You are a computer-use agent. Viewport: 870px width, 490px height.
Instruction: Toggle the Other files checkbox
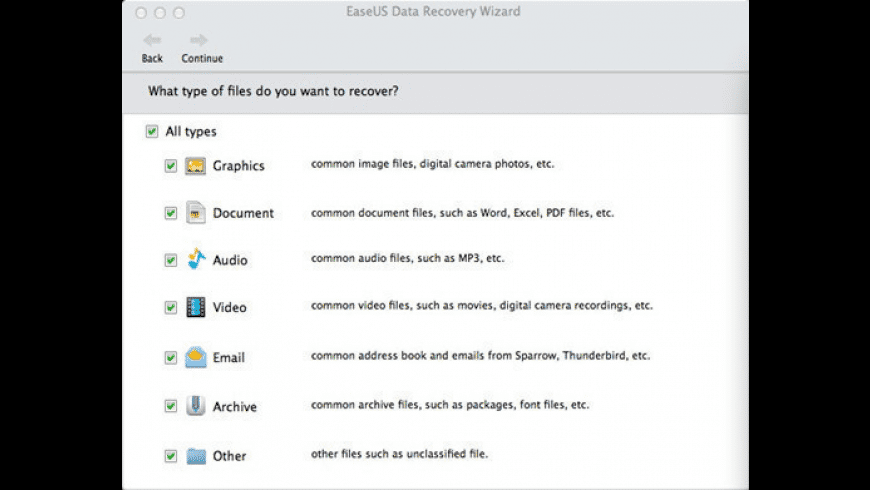pyautogui.click(x=170, y=456)
